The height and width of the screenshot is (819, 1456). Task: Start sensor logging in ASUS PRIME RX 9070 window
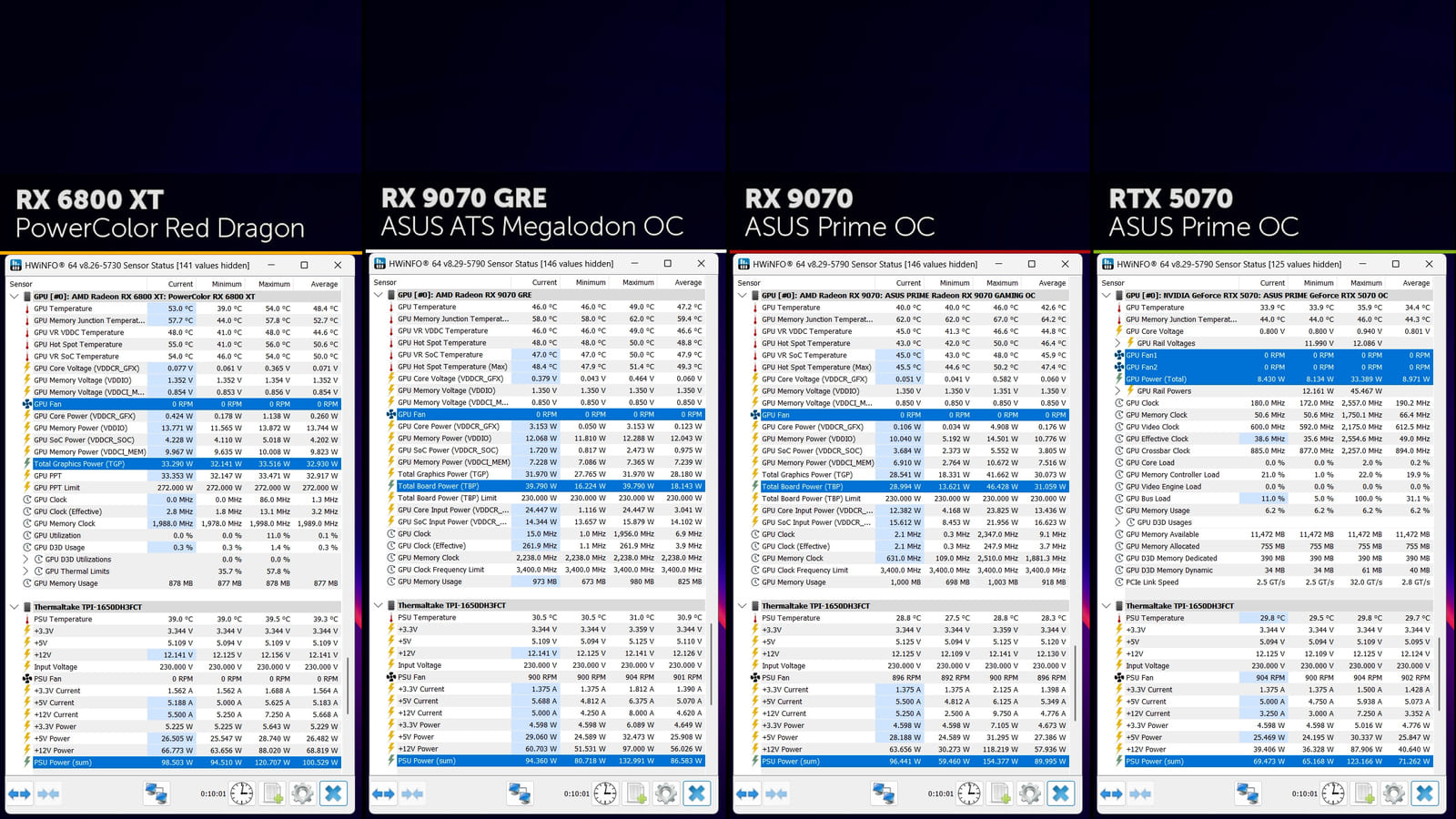[x=1000, y=793]
